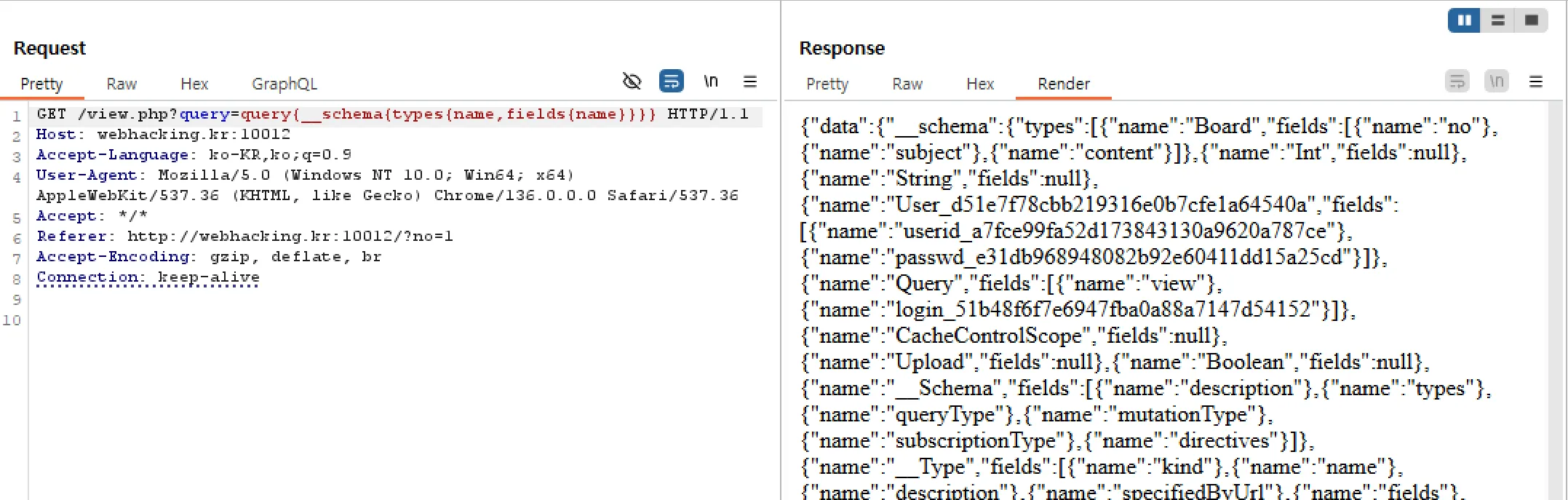
Task: Select Raw tab in Response panel
Action: click(907, 84)
